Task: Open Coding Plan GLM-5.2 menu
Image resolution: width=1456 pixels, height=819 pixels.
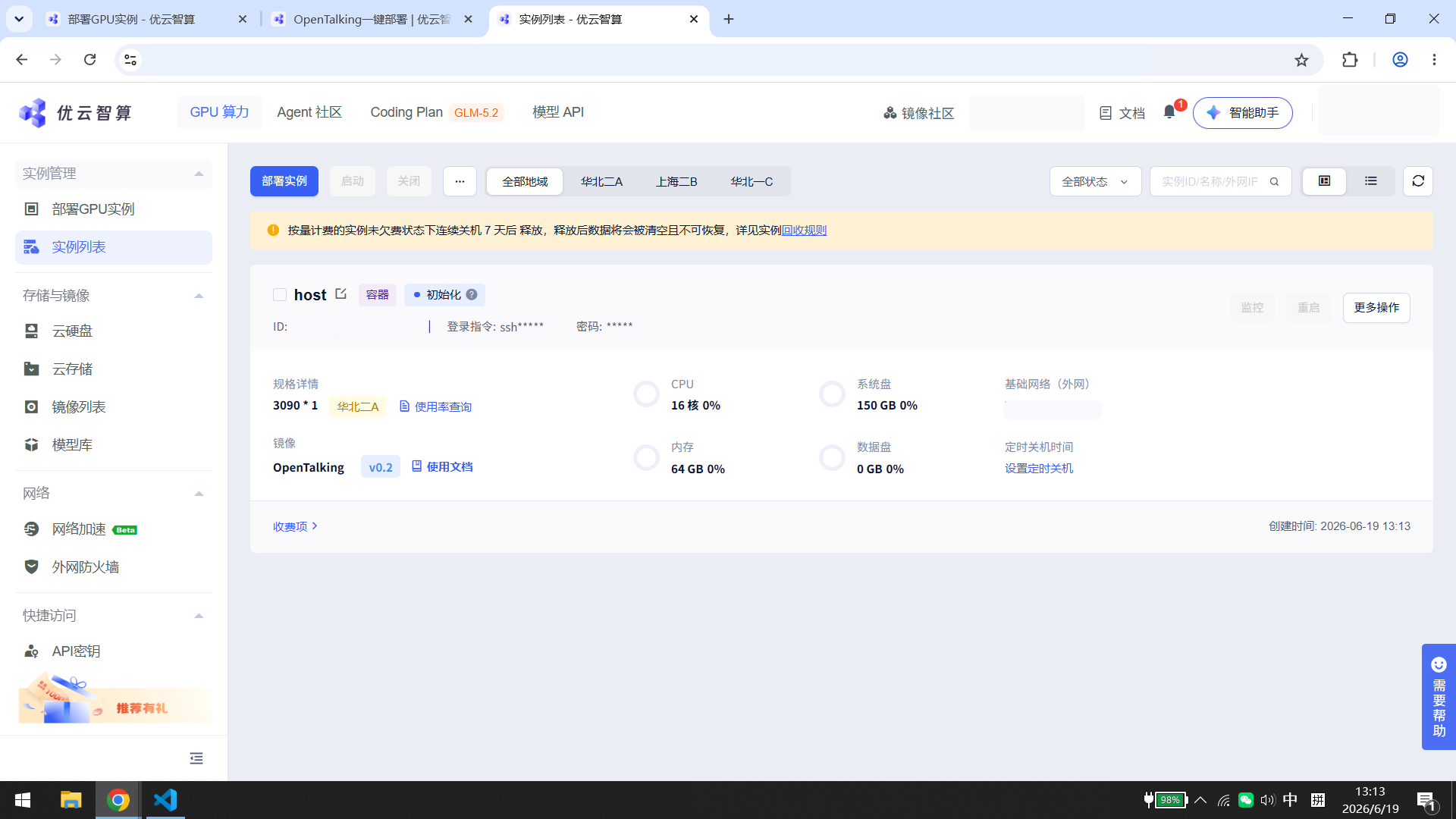Action: click(x=436, y=112)
